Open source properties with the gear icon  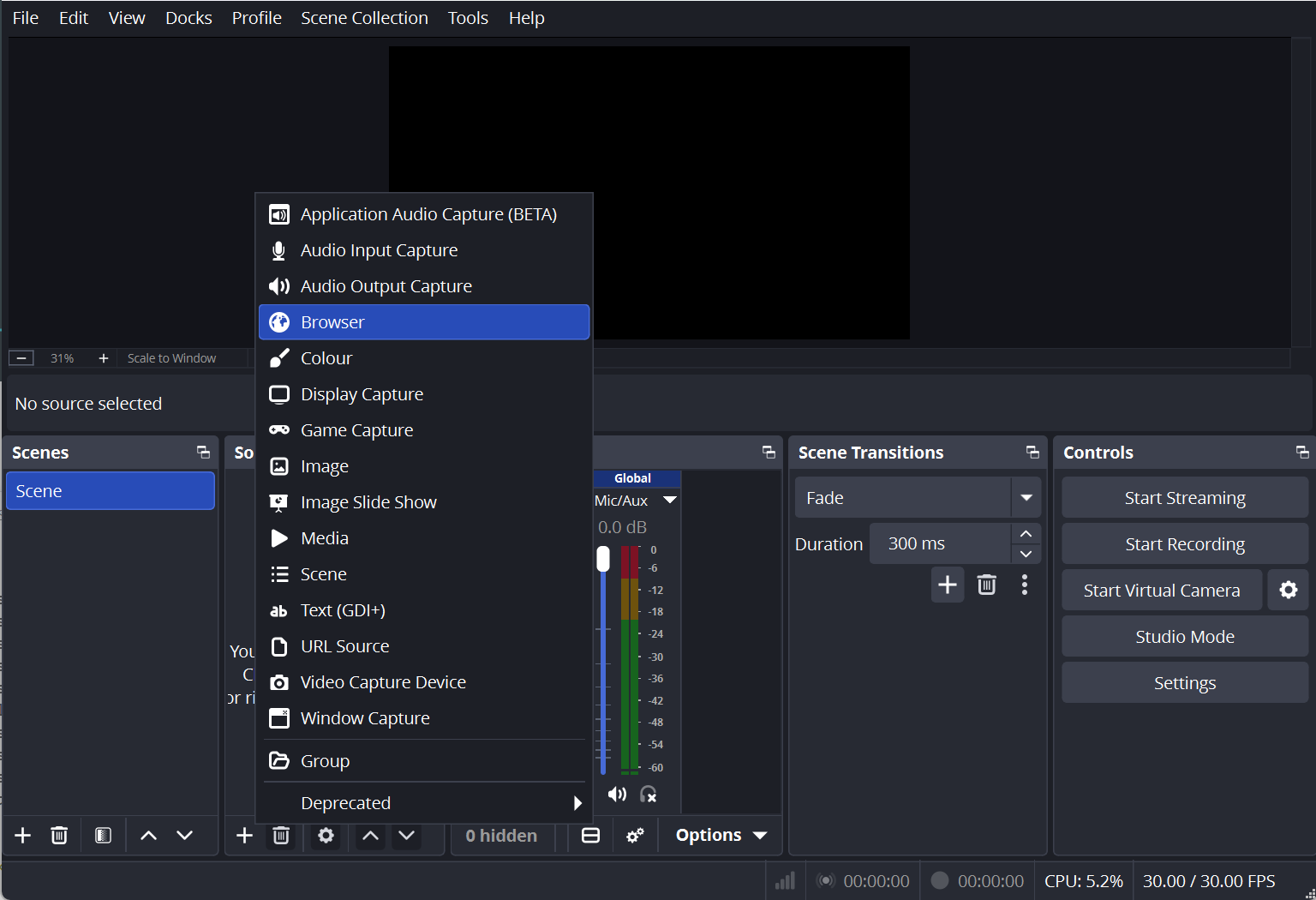click(325, 835)
